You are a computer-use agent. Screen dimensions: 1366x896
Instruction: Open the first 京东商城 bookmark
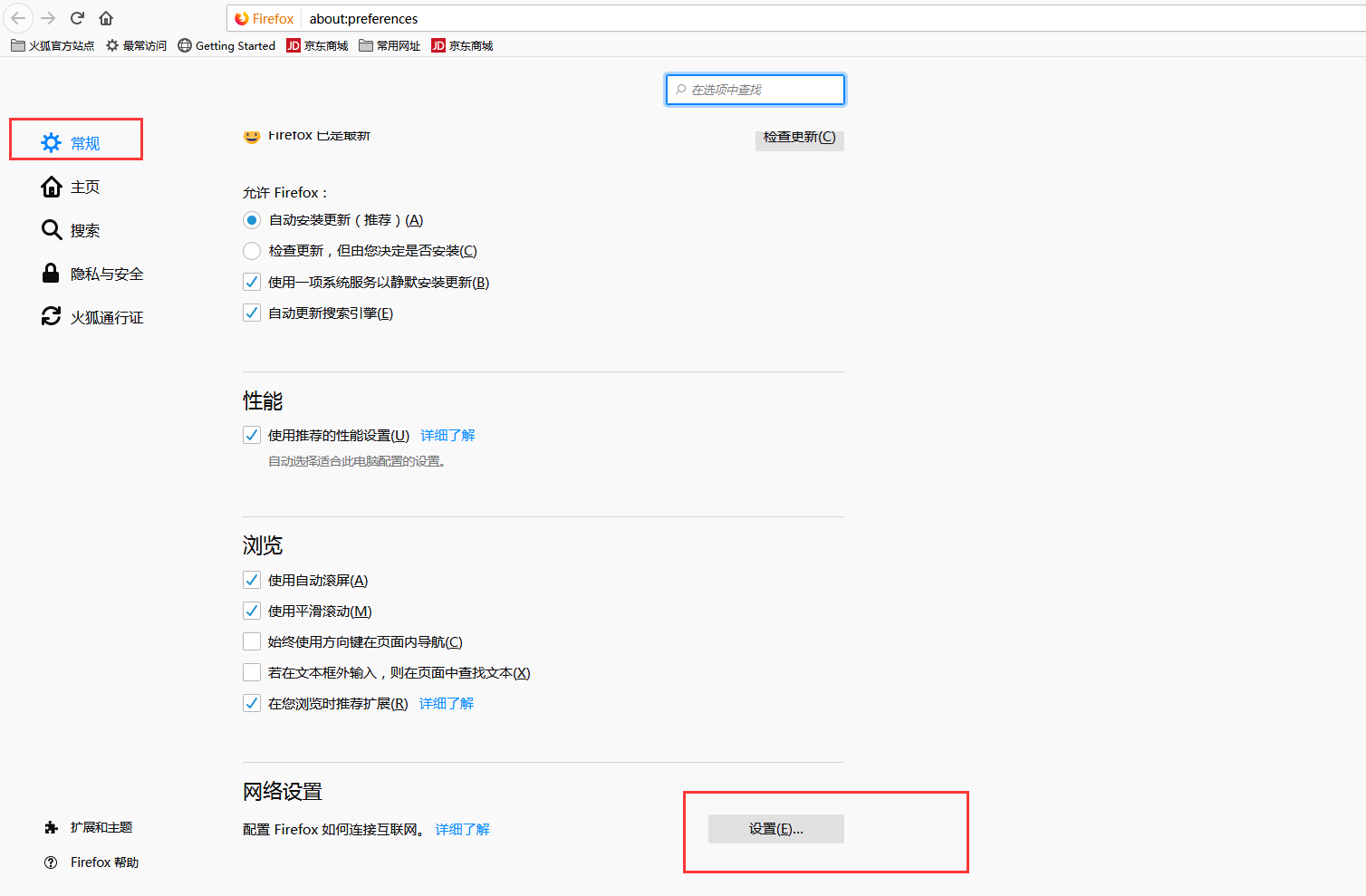pos(317,45)
